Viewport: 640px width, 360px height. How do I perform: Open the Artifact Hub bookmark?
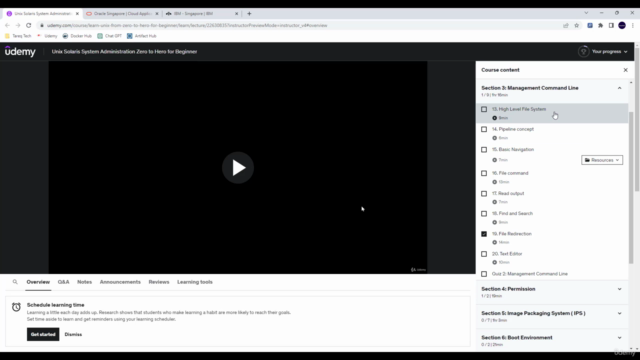pos(142,36)
